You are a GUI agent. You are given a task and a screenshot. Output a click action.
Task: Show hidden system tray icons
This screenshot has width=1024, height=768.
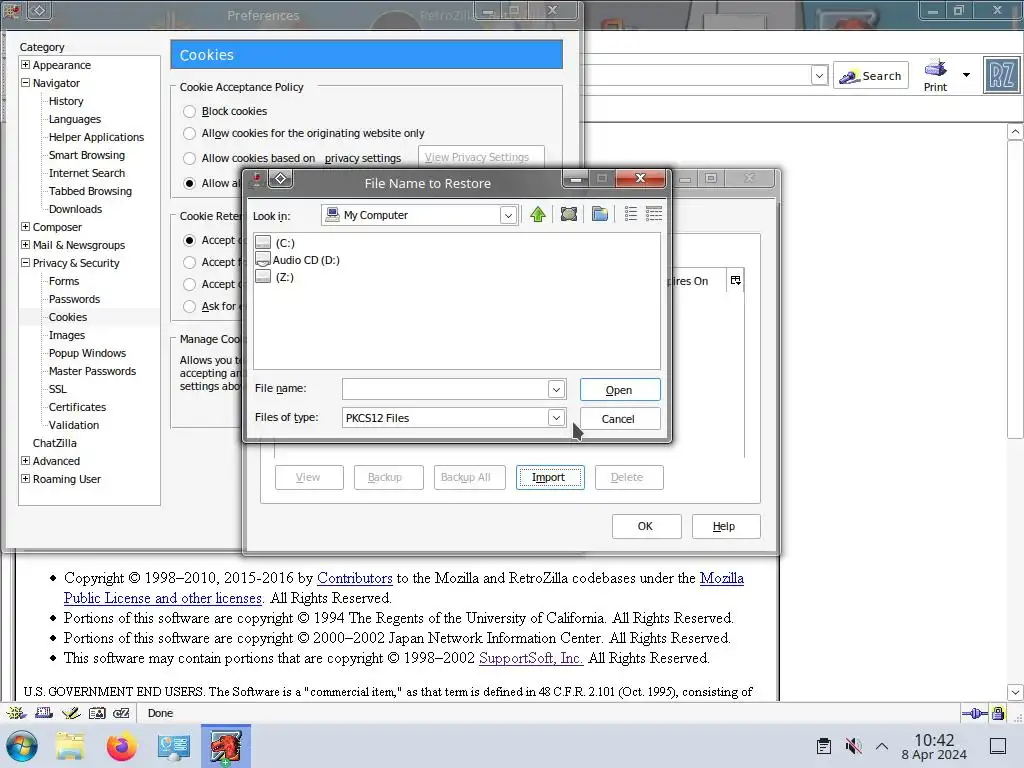tap(882, 746)
